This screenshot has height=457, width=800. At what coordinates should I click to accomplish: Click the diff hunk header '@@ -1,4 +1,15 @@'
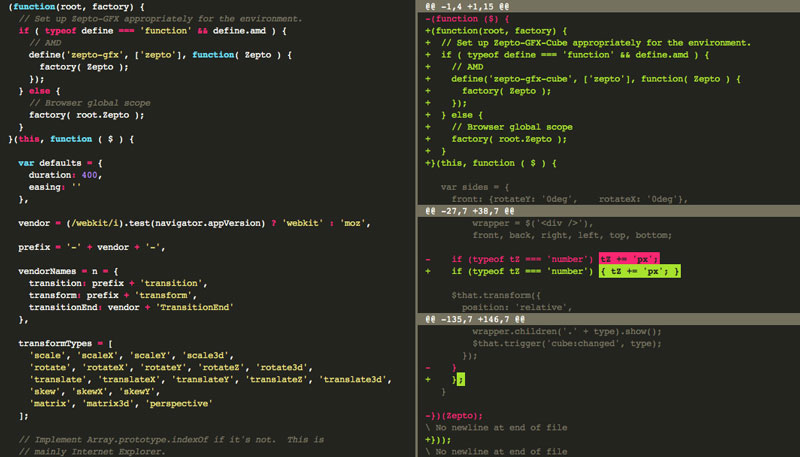coord(467,7)
